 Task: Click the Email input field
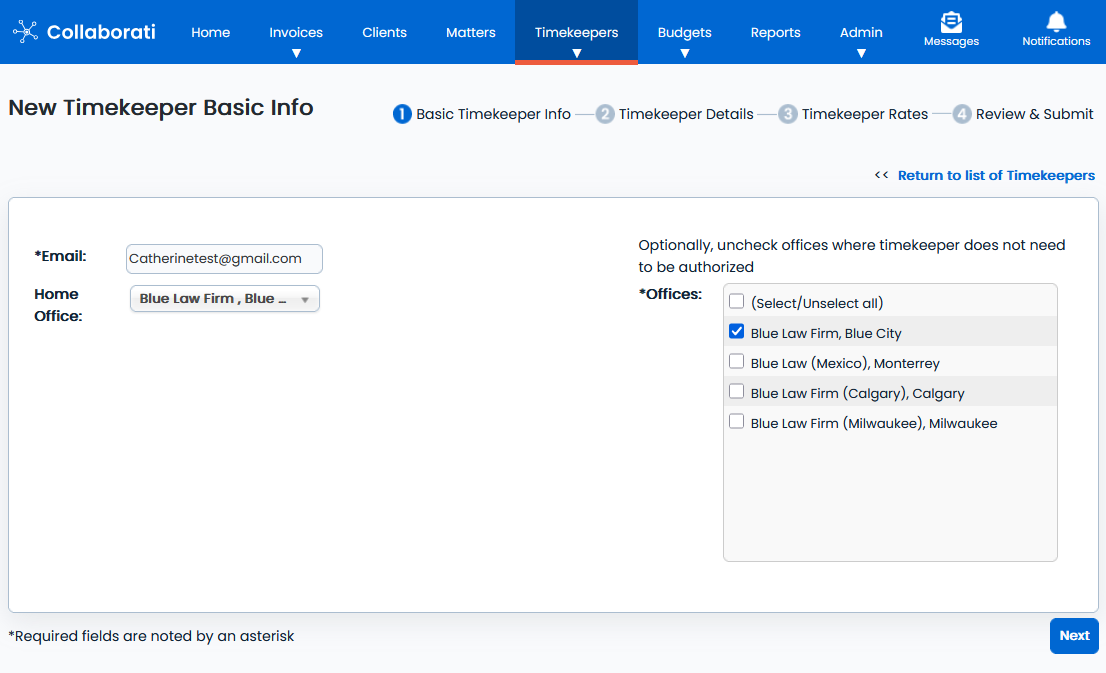(224, 259)
